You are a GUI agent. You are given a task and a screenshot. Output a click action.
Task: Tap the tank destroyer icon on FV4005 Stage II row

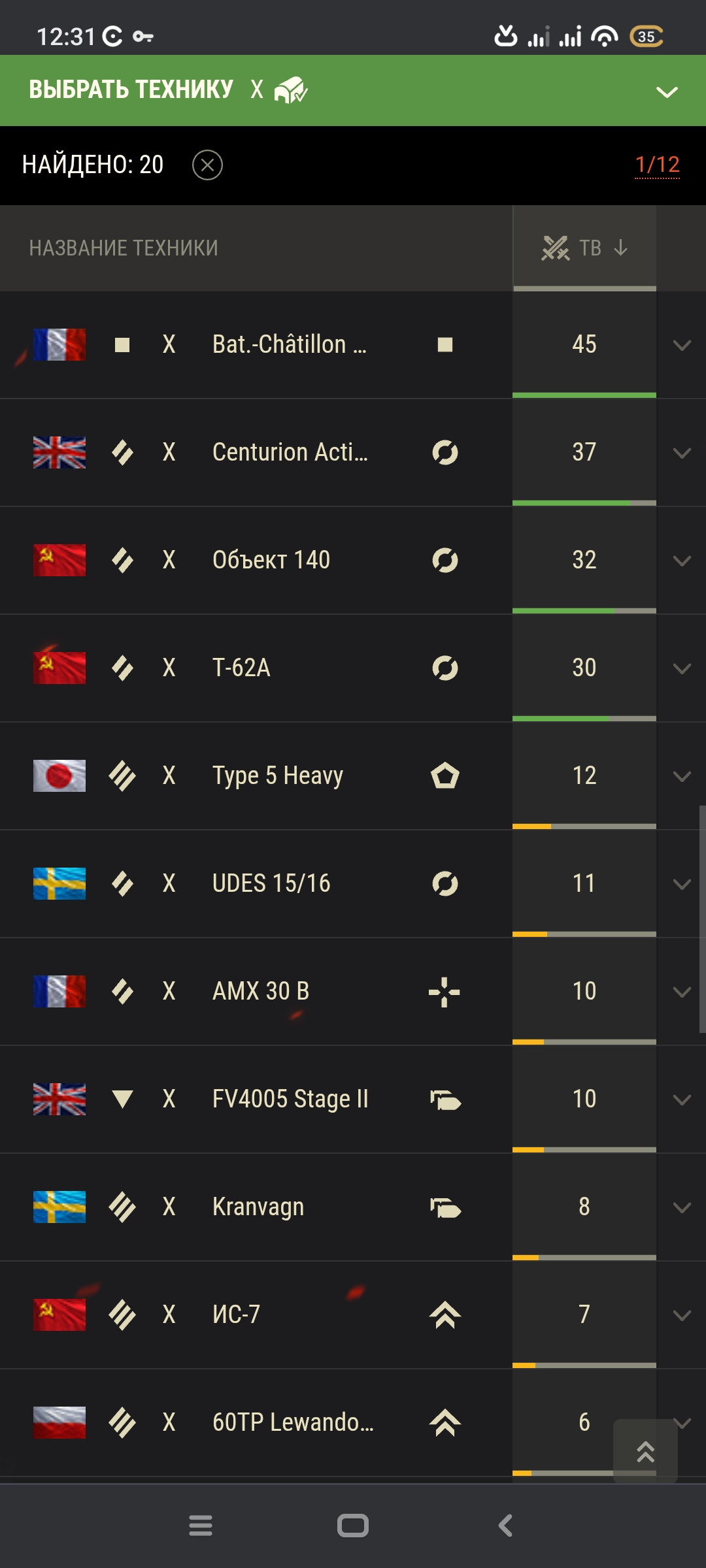(123, 1099)
